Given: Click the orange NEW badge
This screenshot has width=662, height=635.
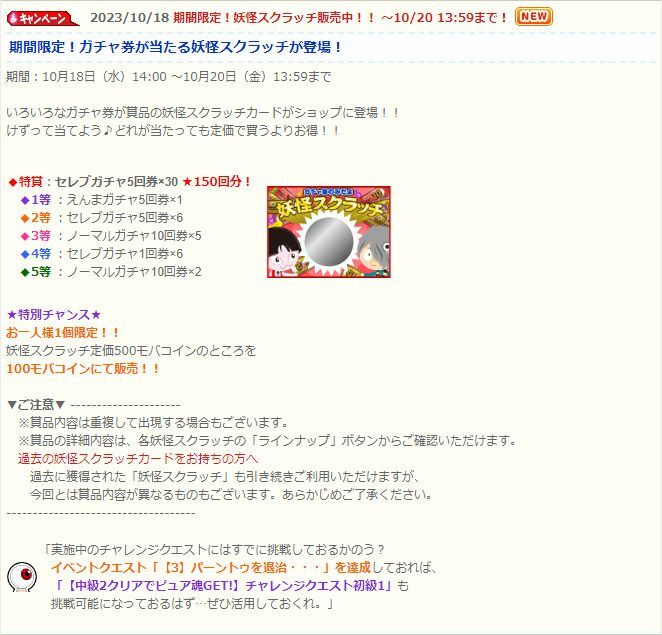Looking at the screenshot, I should pyautogui.click(x=533, y=17).
